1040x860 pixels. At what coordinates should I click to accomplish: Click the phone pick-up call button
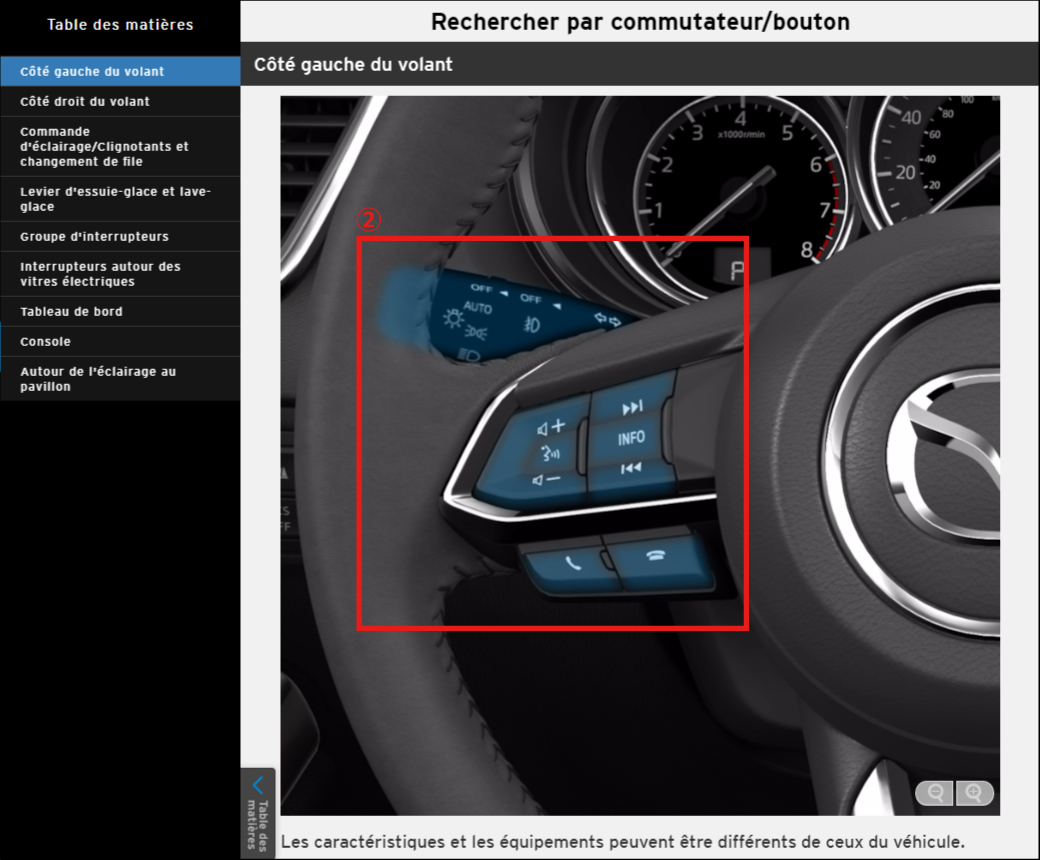[571, 562]
